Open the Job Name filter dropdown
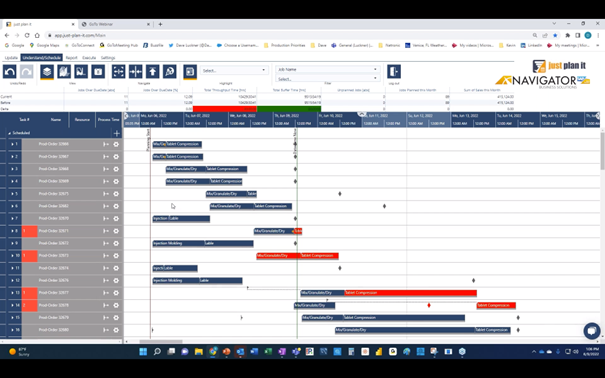The width and height of the screenshot is (605, 378). point(327,69)
